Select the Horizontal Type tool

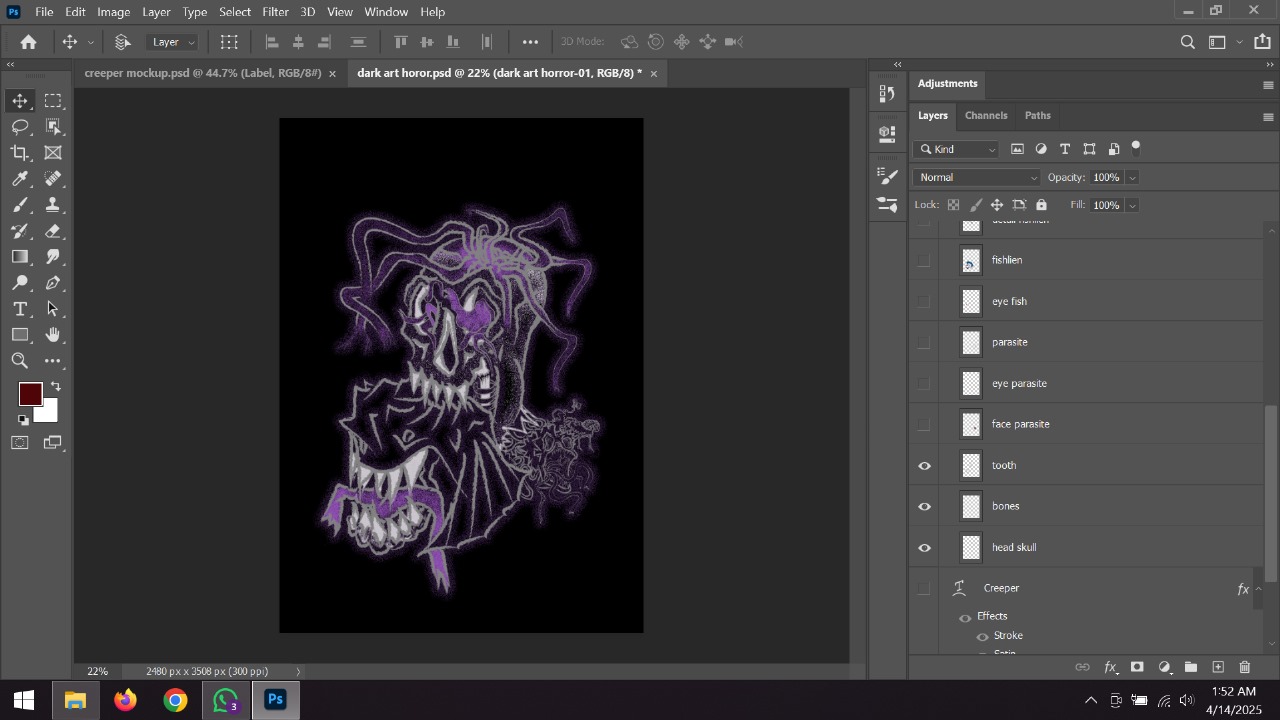pyautogui.click(x=20, y=309)
